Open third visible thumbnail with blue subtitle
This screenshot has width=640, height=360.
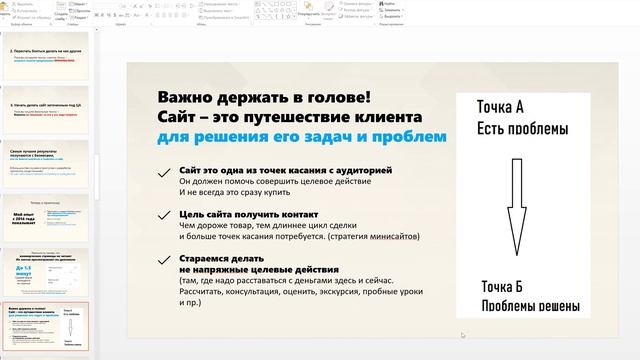(46, 164)
